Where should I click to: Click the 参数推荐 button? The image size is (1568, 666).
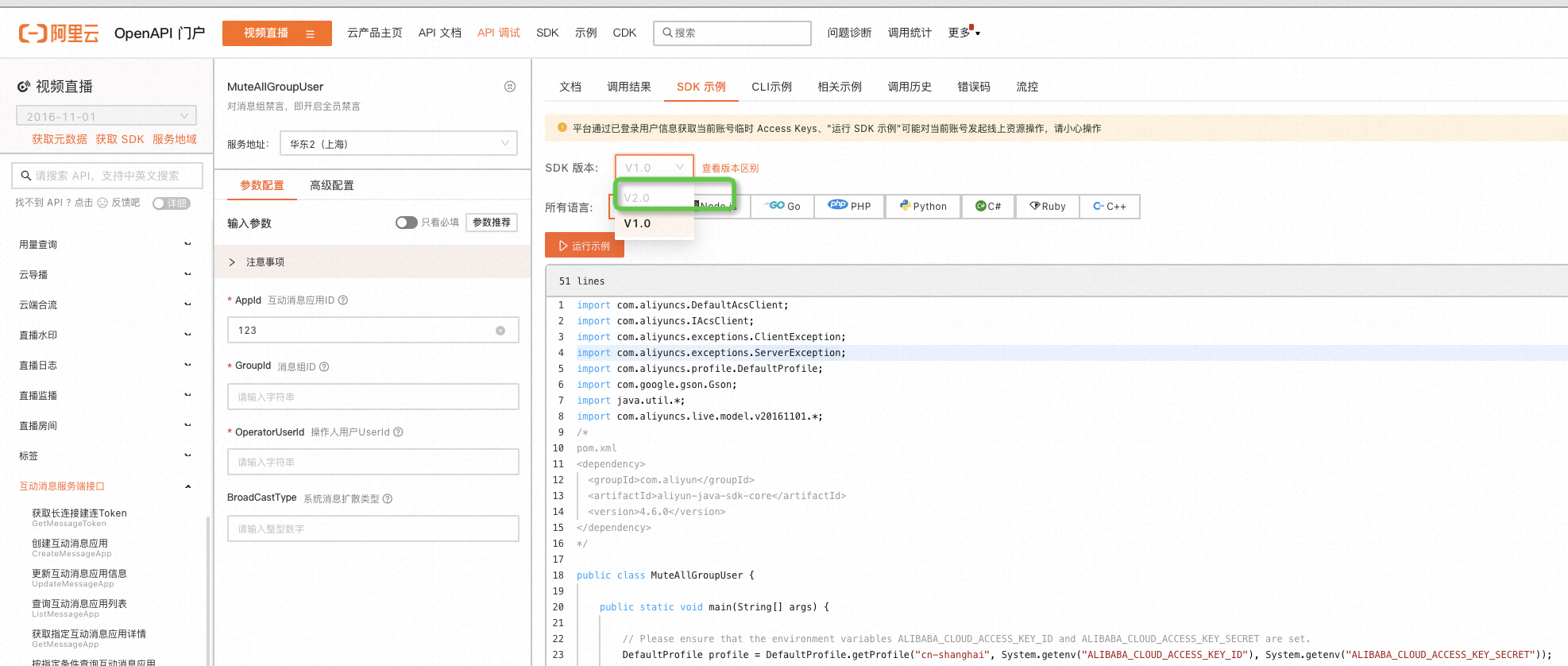coord(492,223)
